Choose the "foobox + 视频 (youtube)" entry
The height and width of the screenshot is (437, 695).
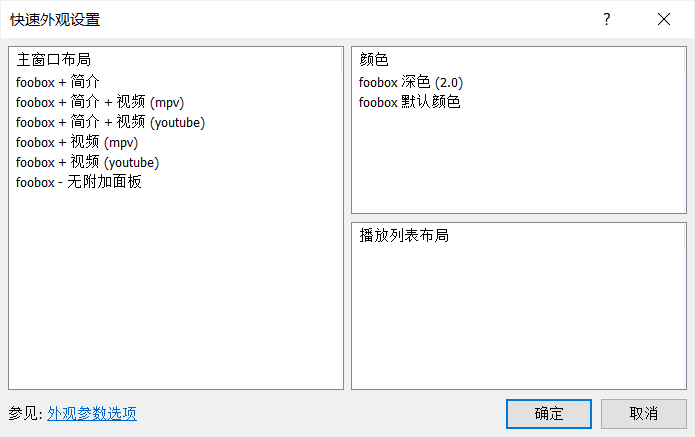[x=87, y=162]
